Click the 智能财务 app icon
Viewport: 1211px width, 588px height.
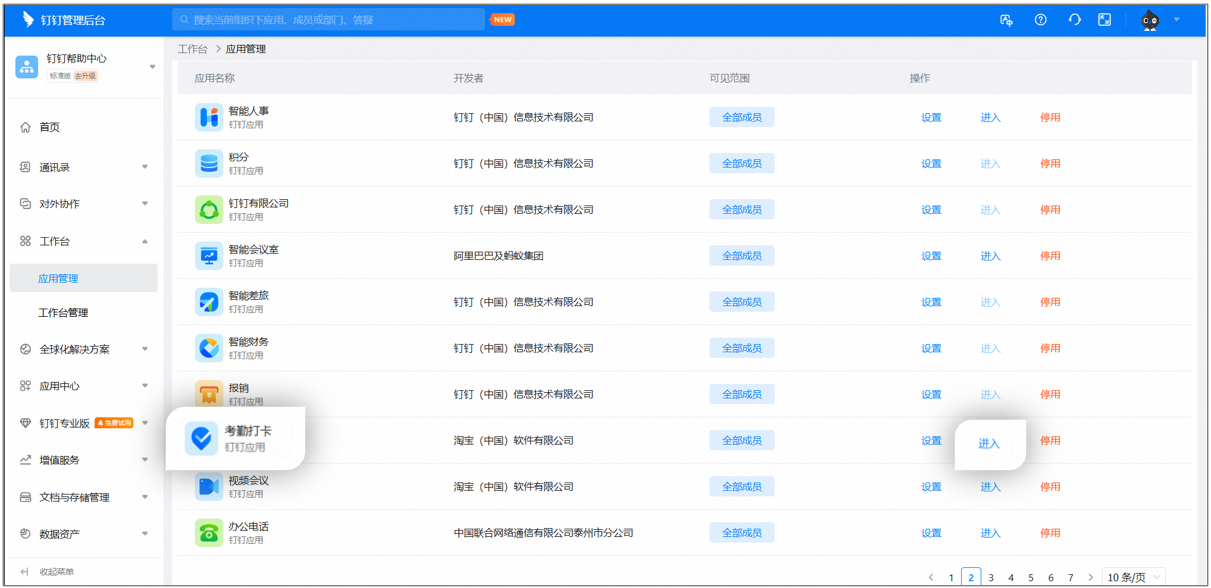[208, 348]
